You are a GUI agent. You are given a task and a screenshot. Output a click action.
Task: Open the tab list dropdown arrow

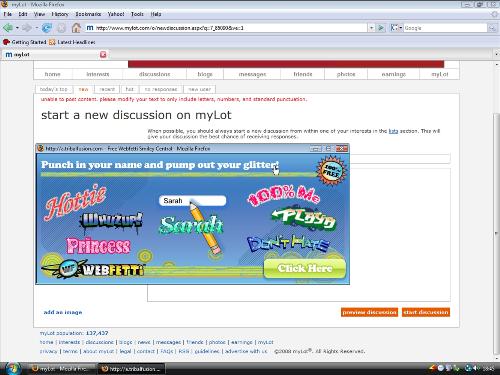click(x=496, y=54)
